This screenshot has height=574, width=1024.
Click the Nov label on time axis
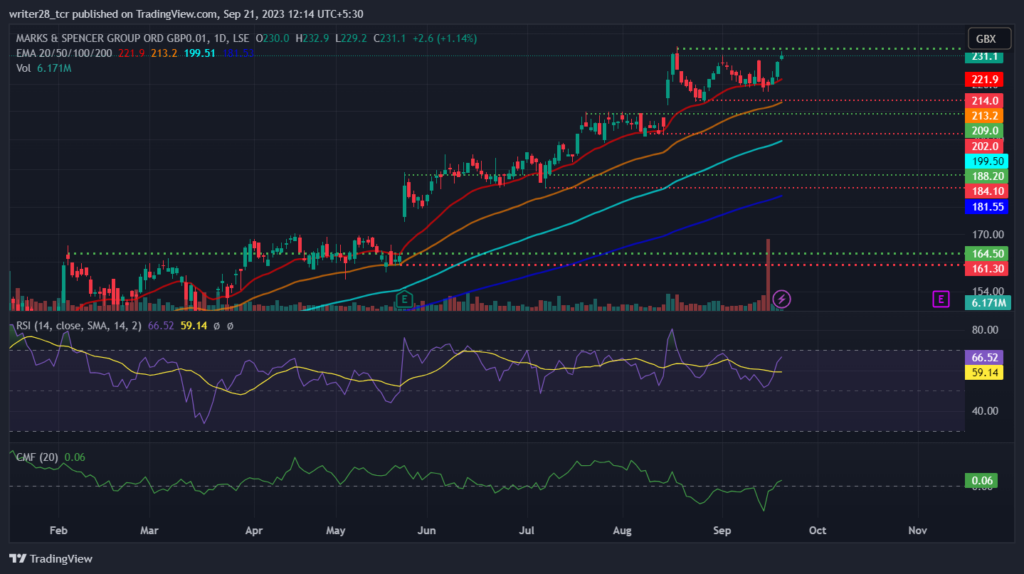tap(918, 531)
